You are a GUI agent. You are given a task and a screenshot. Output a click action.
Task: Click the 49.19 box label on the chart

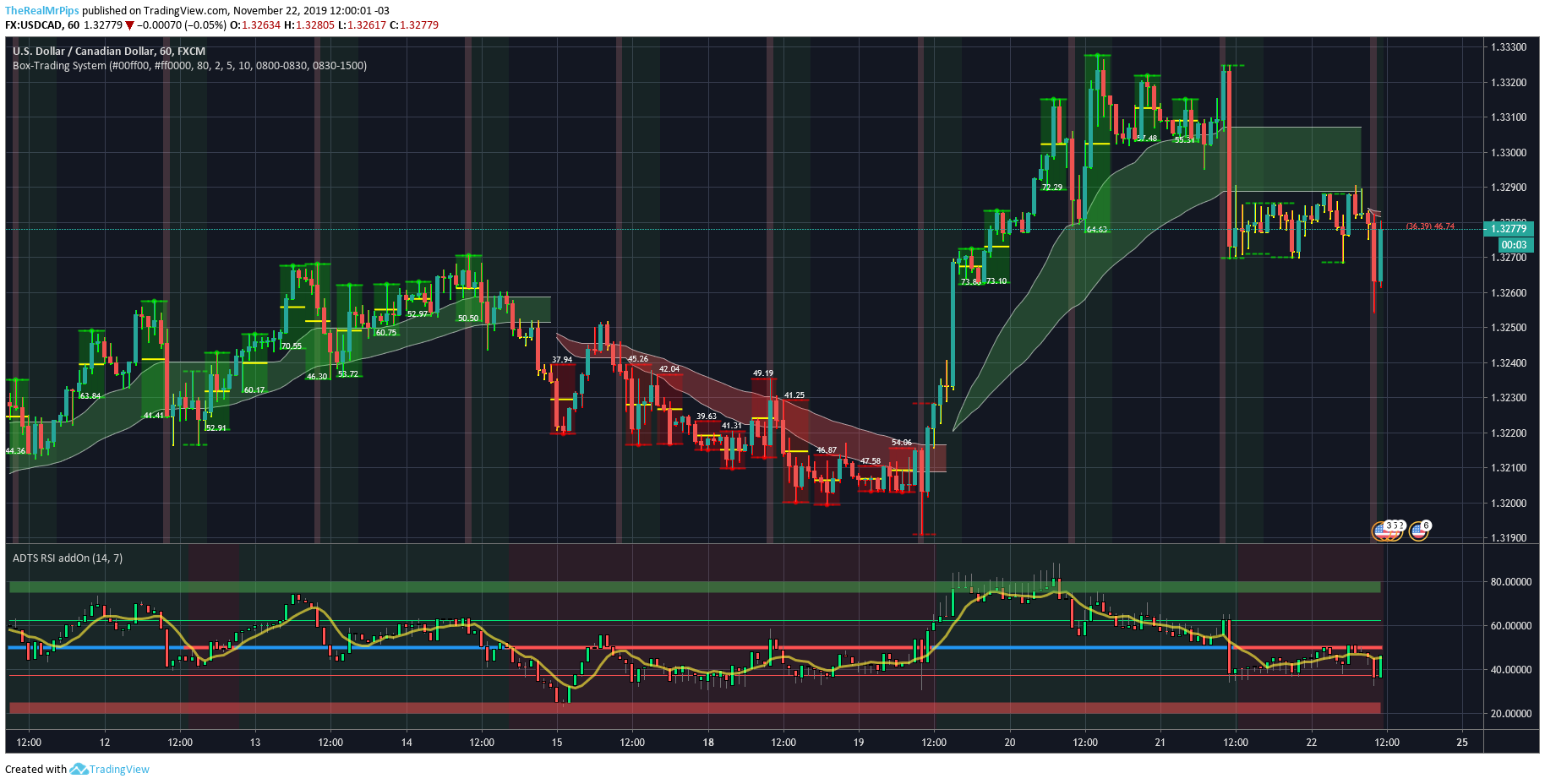[763, 373]
